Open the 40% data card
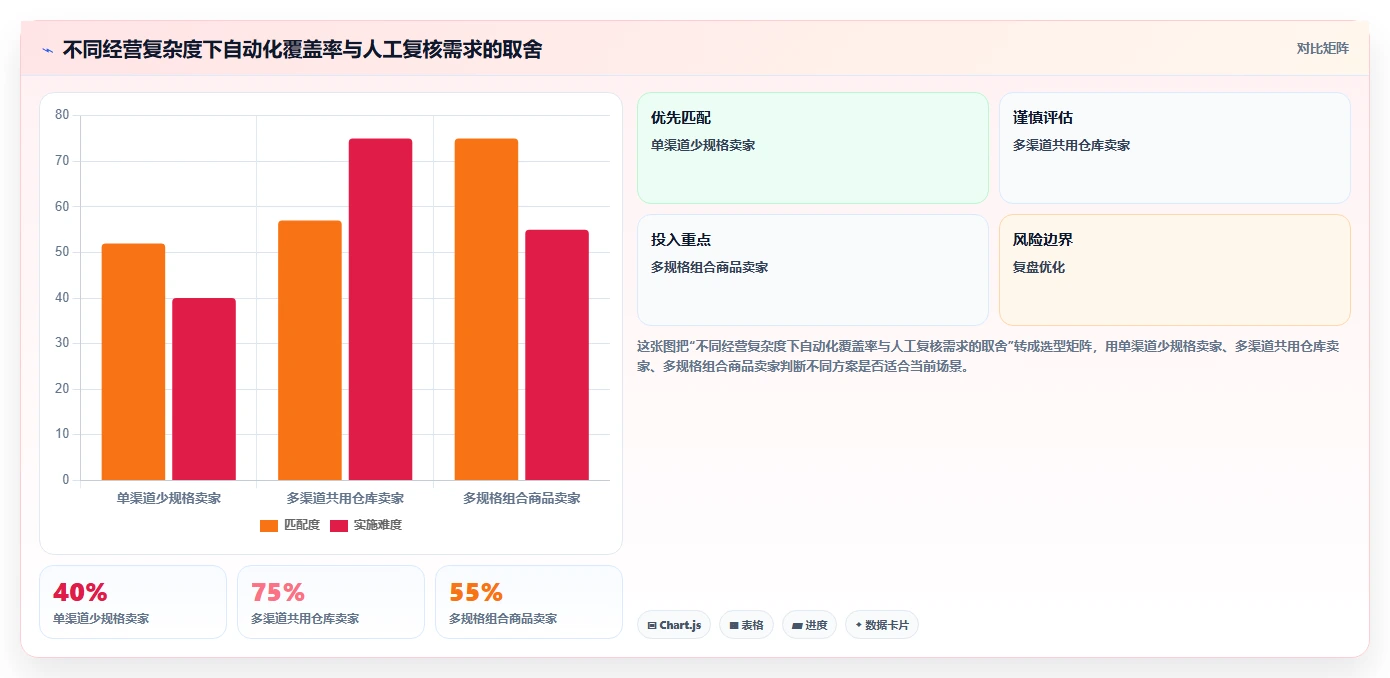This screenshot has width=1390, height=678. (x=133, y=602)
